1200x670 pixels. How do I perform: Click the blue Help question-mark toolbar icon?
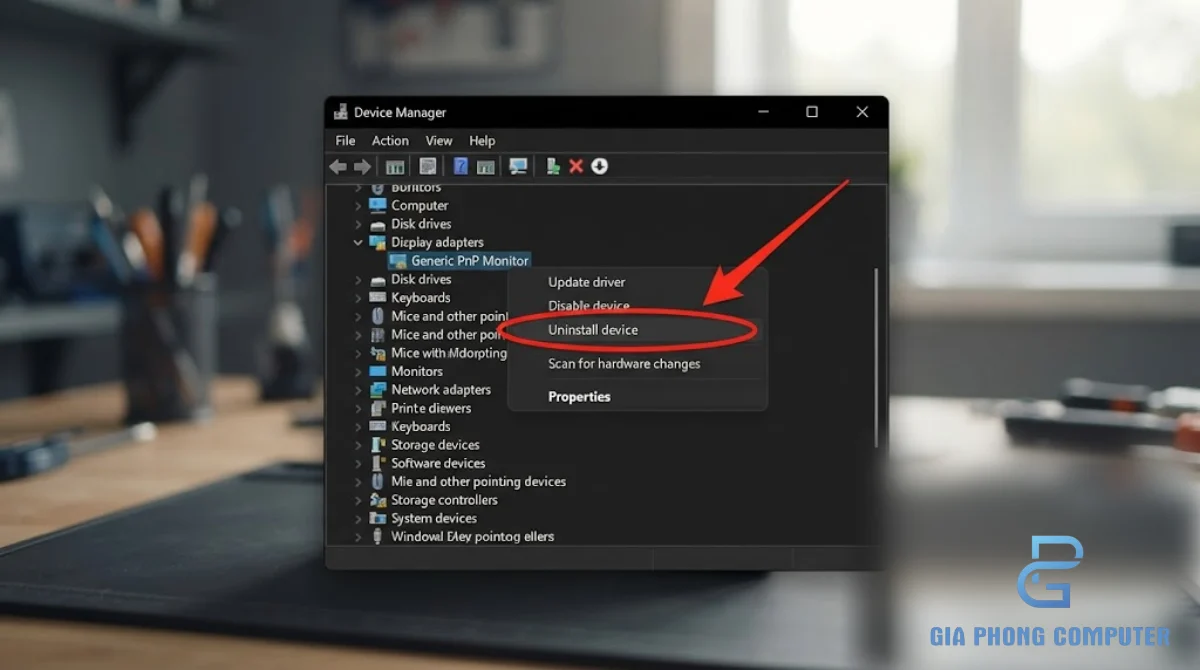461,166
